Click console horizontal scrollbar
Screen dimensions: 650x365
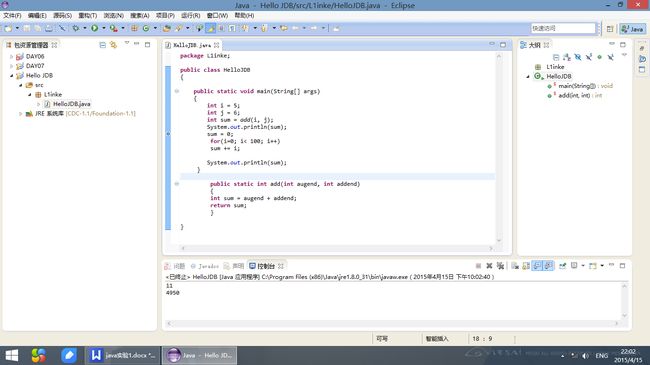[x=393, y=324]
